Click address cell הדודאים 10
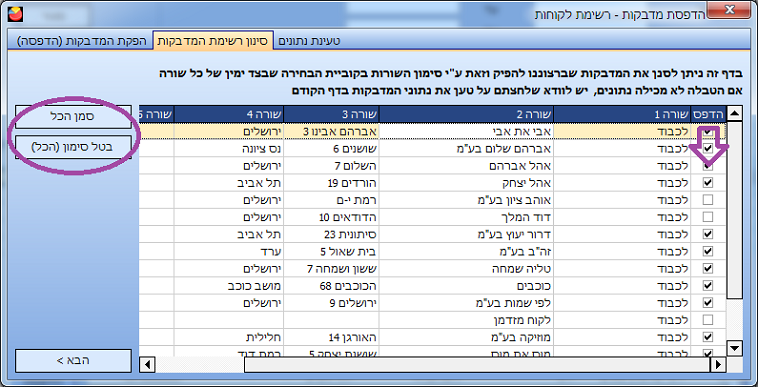The height and width of the screenshot is (387, 758). [332, 217]
